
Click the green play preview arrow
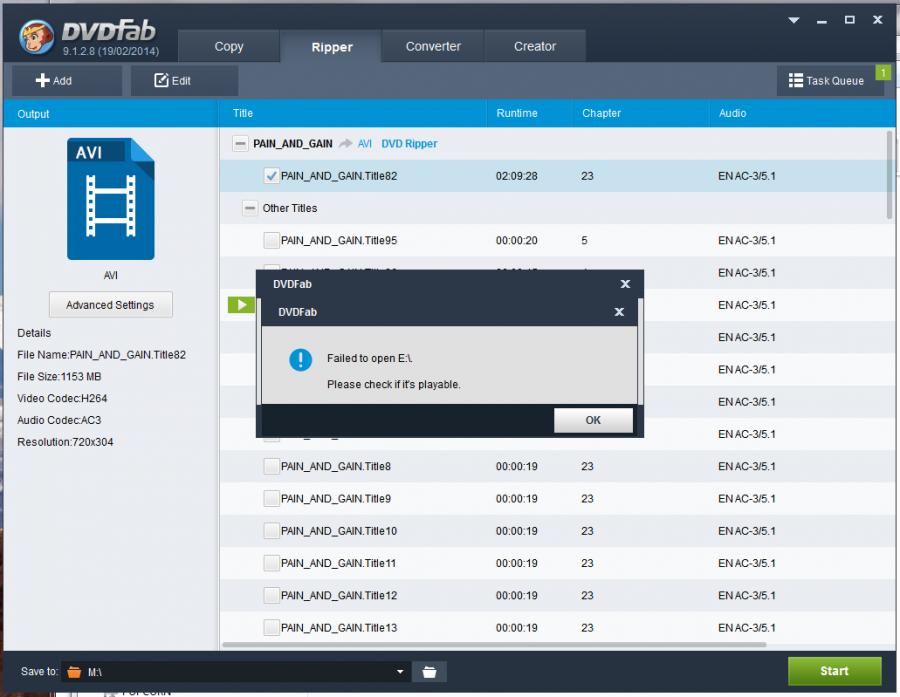point(241,304)
